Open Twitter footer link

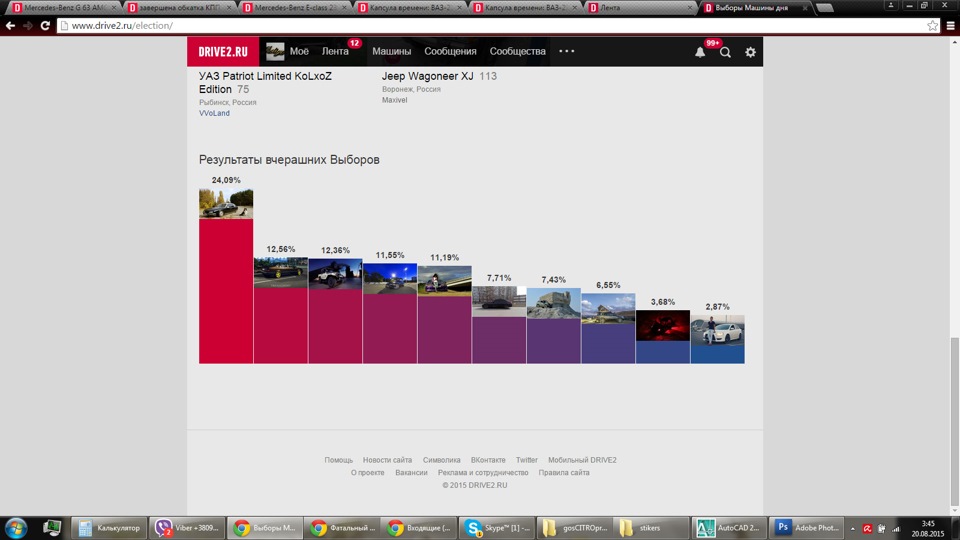point(527,460)
